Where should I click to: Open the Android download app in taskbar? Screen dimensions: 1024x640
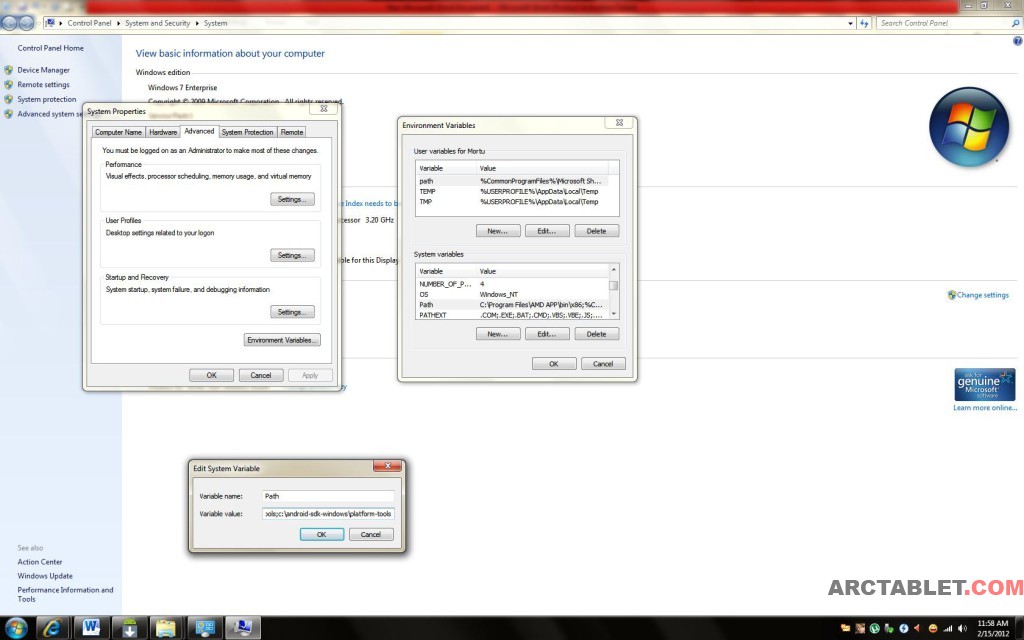pyautogui.click(x=129, y=628)
